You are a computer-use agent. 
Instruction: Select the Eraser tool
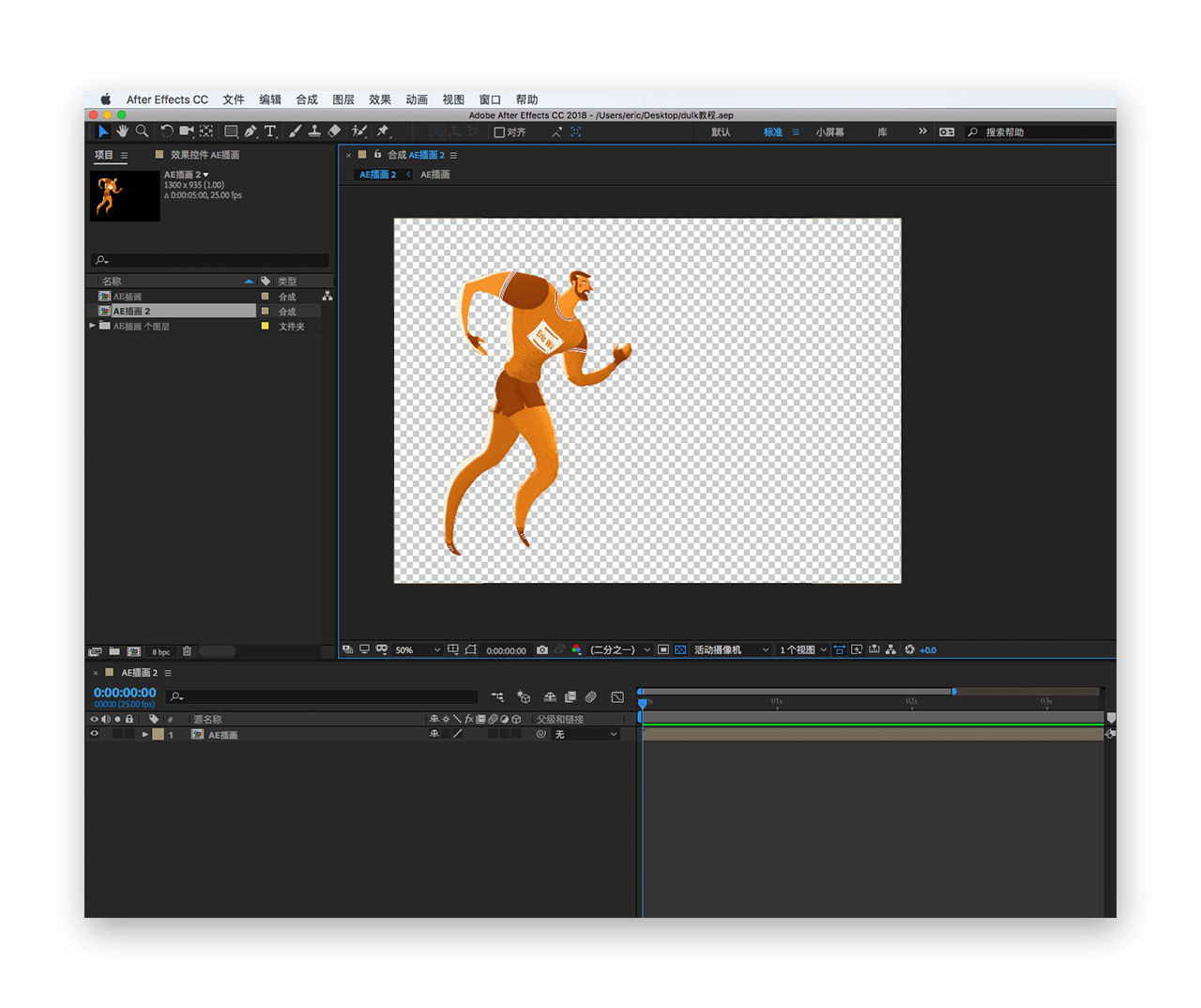(x=334, y=131)
